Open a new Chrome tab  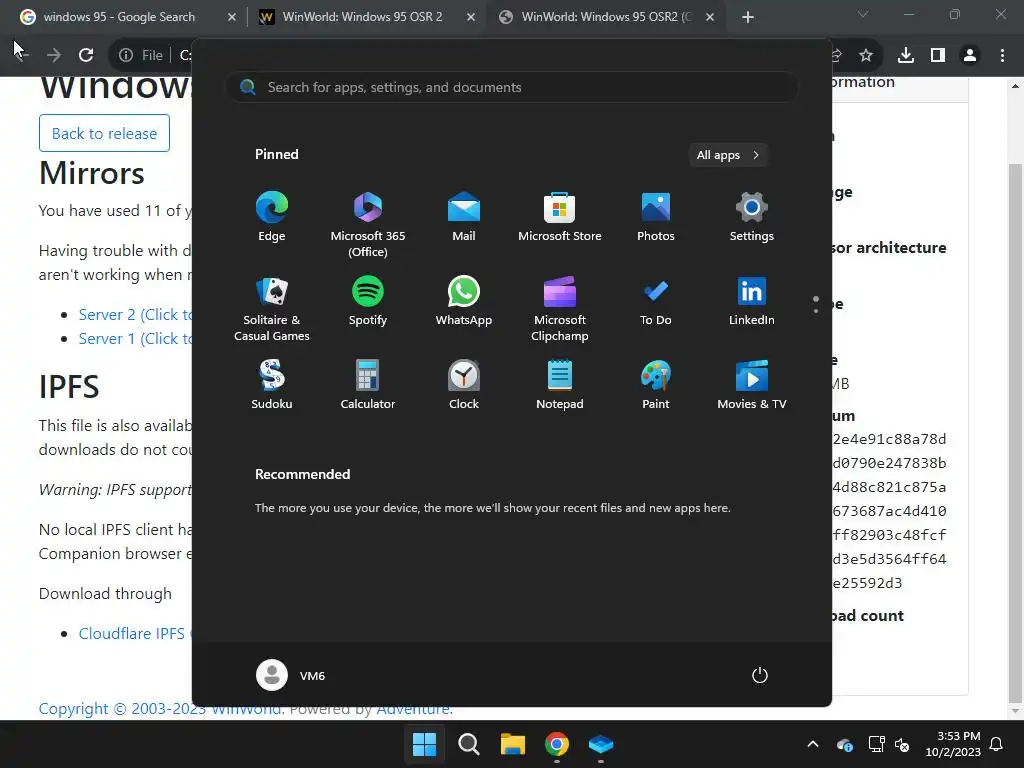(748, 18)
